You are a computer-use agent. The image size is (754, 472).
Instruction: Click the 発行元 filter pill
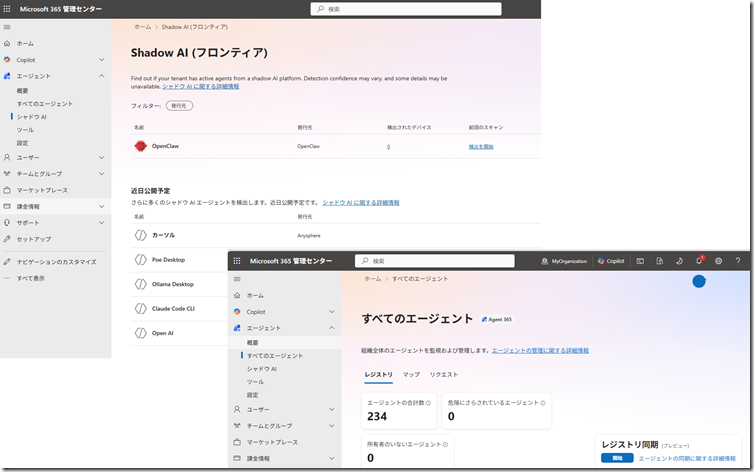179,106
